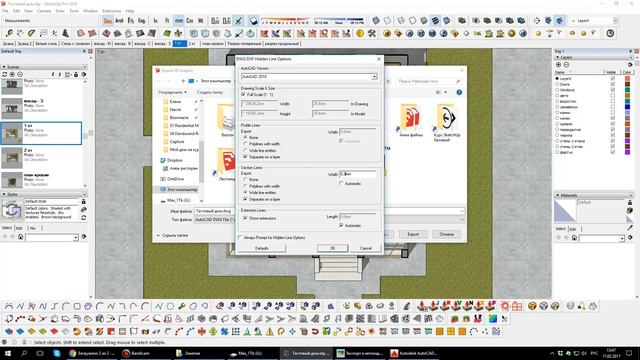
Task: Click the Add Layer plus icon
Action: click(x=558, y=64)
